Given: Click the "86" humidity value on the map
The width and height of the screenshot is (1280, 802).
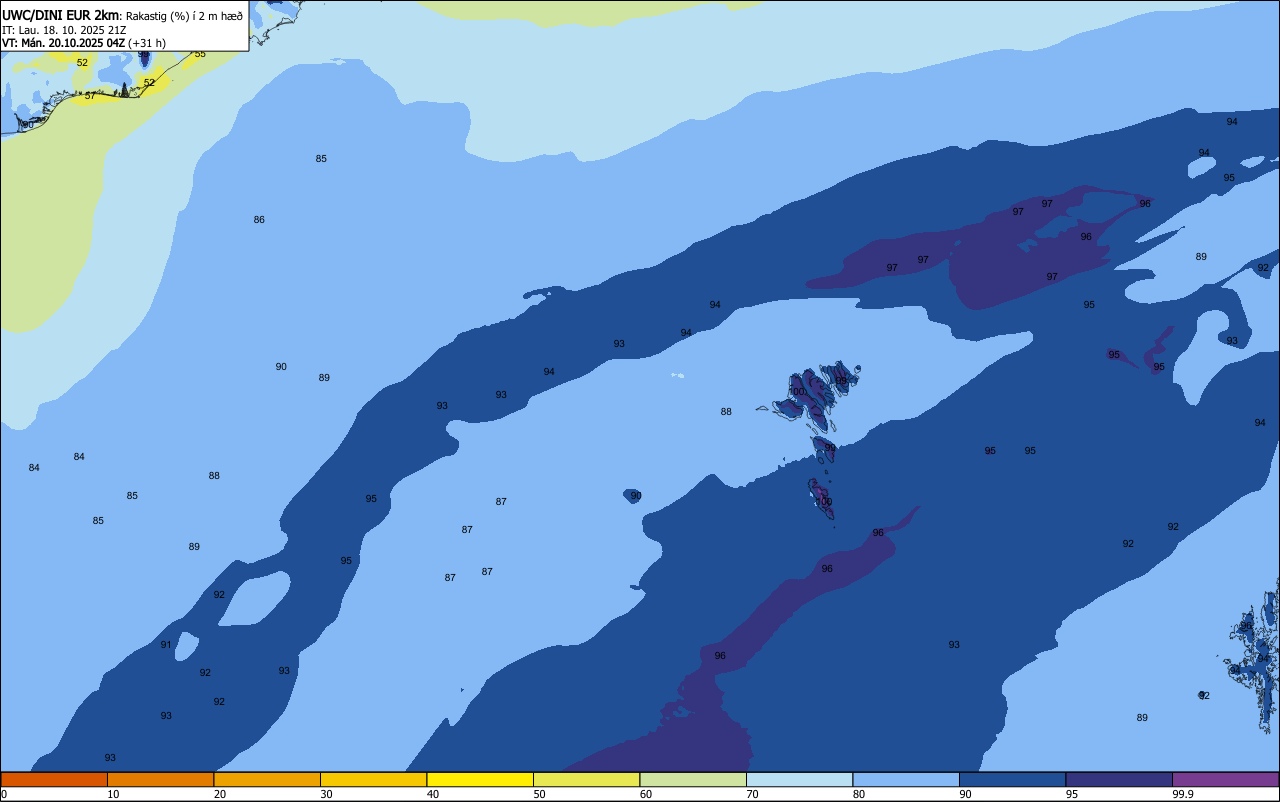Looking at the screenshot, I should click(259, 219).
